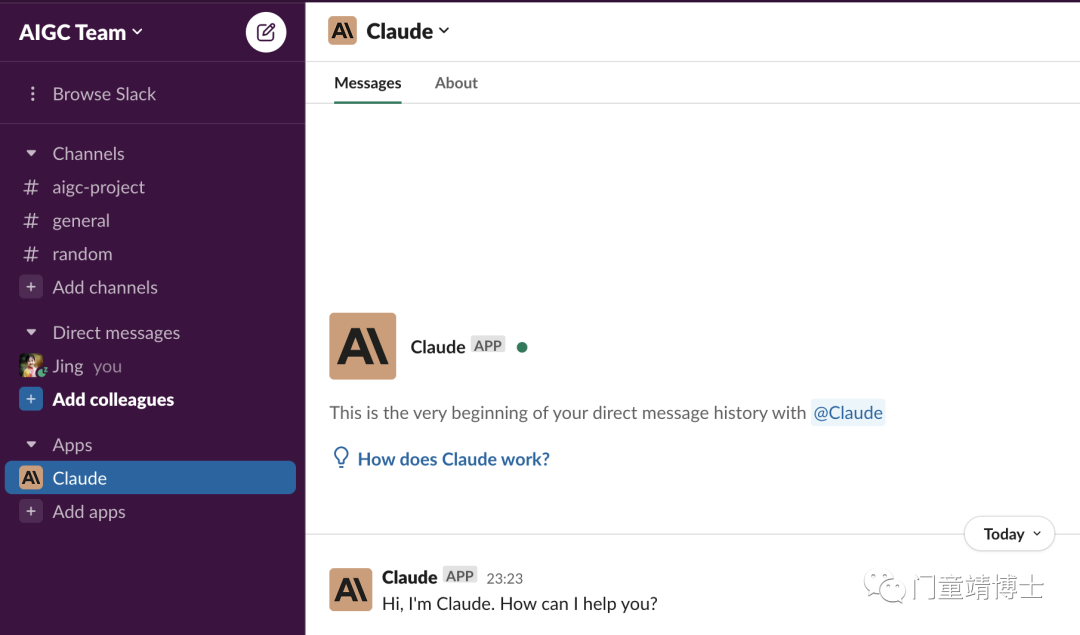The width and height of the screenshot is (1080, 635).
Task: Click the Add apps label
Action: point(89,512)
